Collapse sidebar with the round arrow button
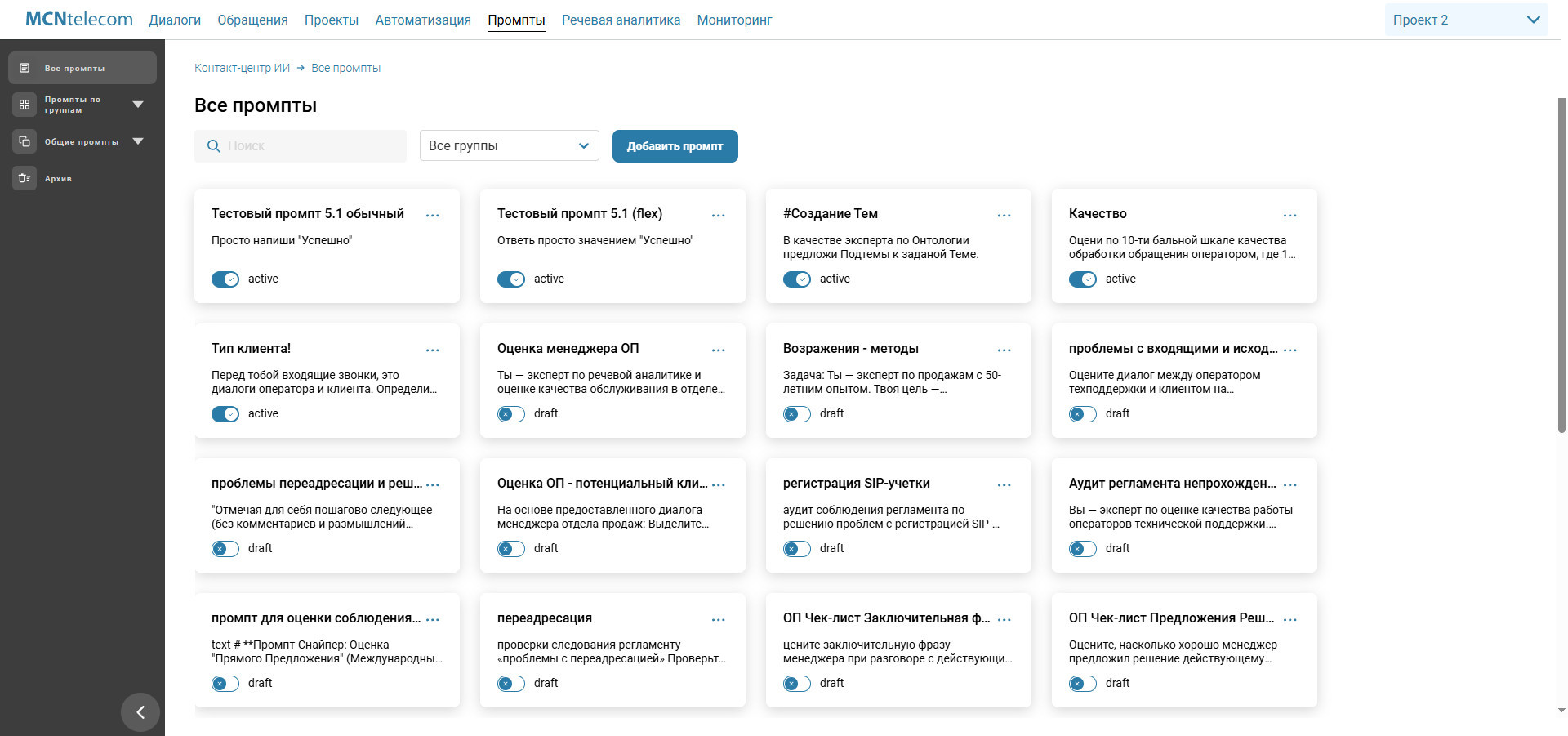Viewport: 1568px width, 736px height. tap(140, 712)
